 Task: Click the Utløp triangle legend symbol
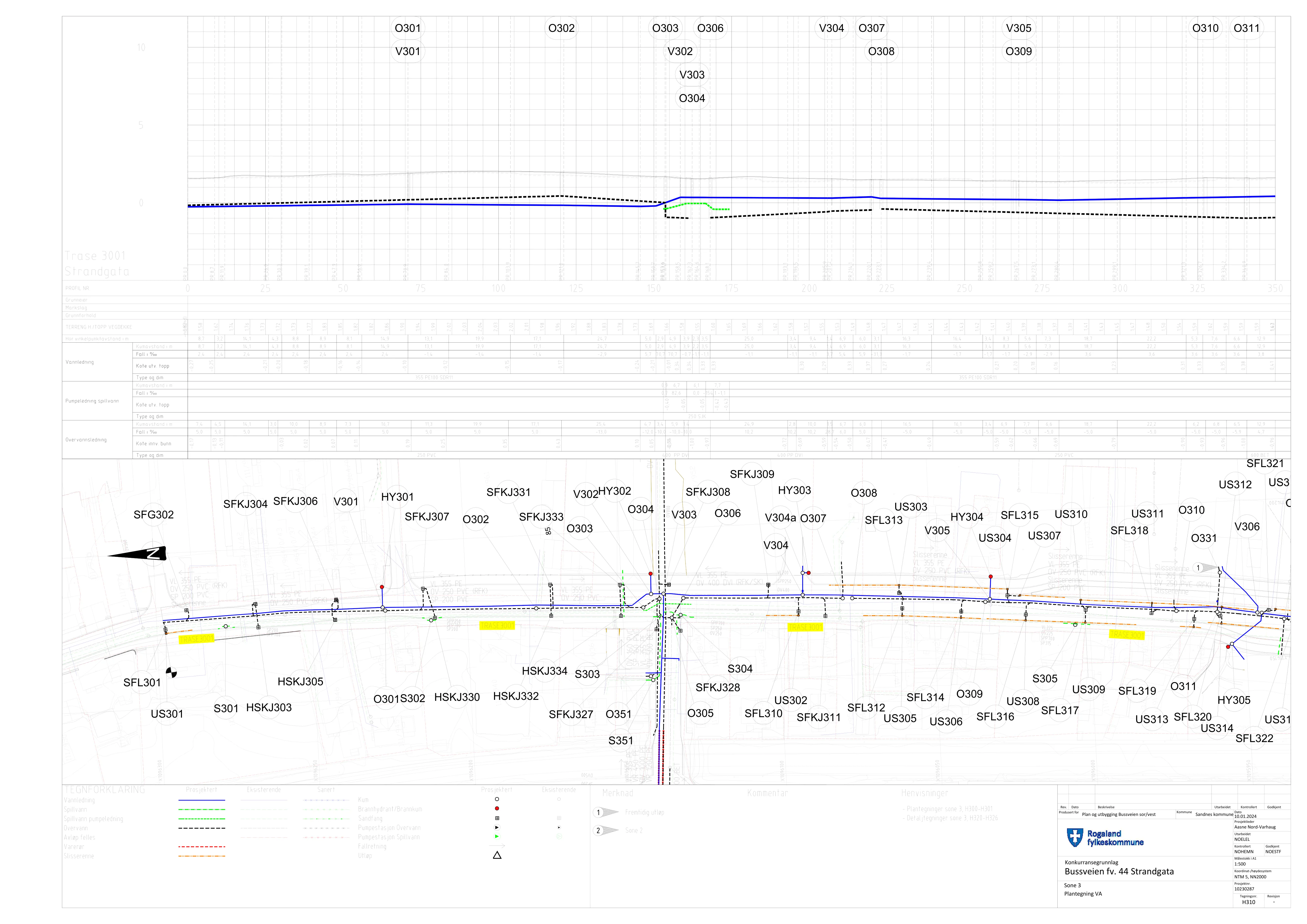coord(497,855)
